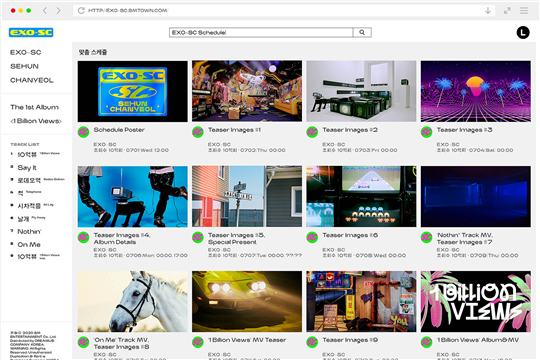
Task: Click the channel icon beside Teaser Images #9
Action: 312,342
